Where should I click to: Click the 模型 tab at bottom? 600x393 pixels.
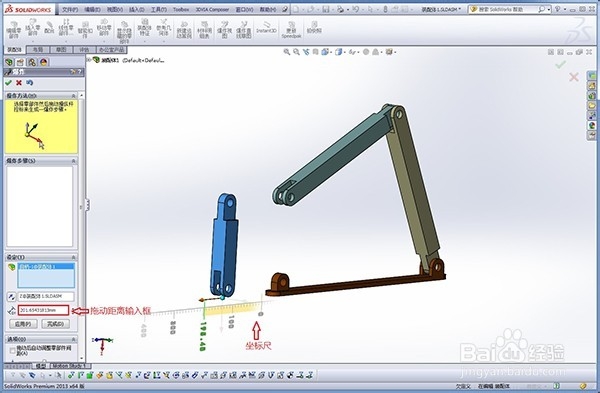coord(41,366)
